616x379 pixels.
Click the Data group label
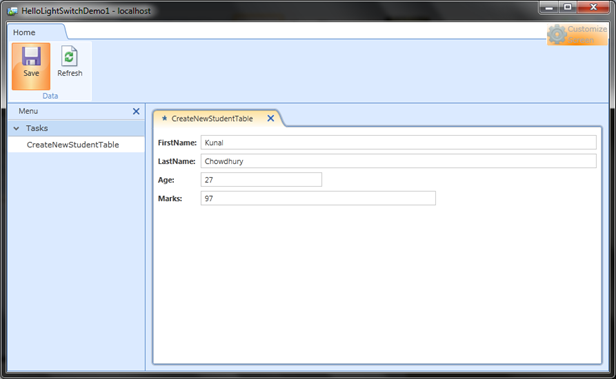(x=50, y=96)
